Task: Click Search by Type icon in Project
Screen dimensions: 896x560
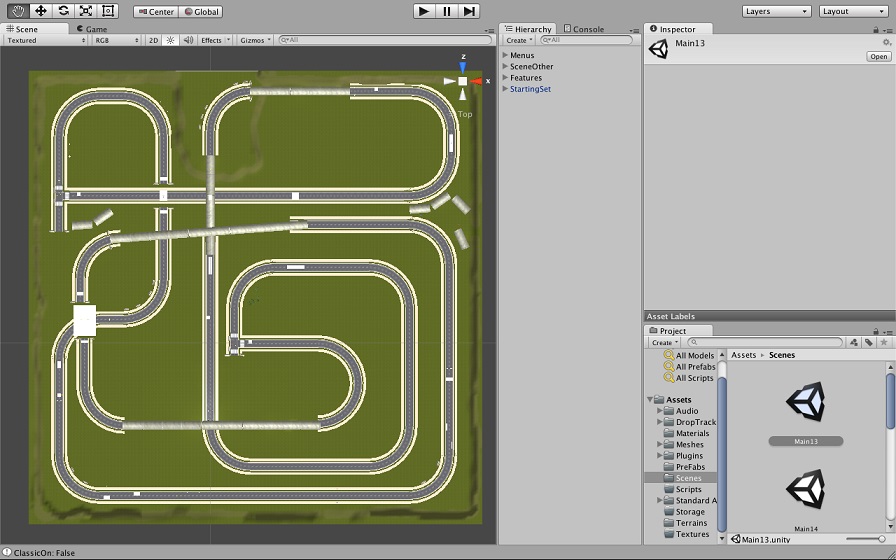Action: coord(854,342)
